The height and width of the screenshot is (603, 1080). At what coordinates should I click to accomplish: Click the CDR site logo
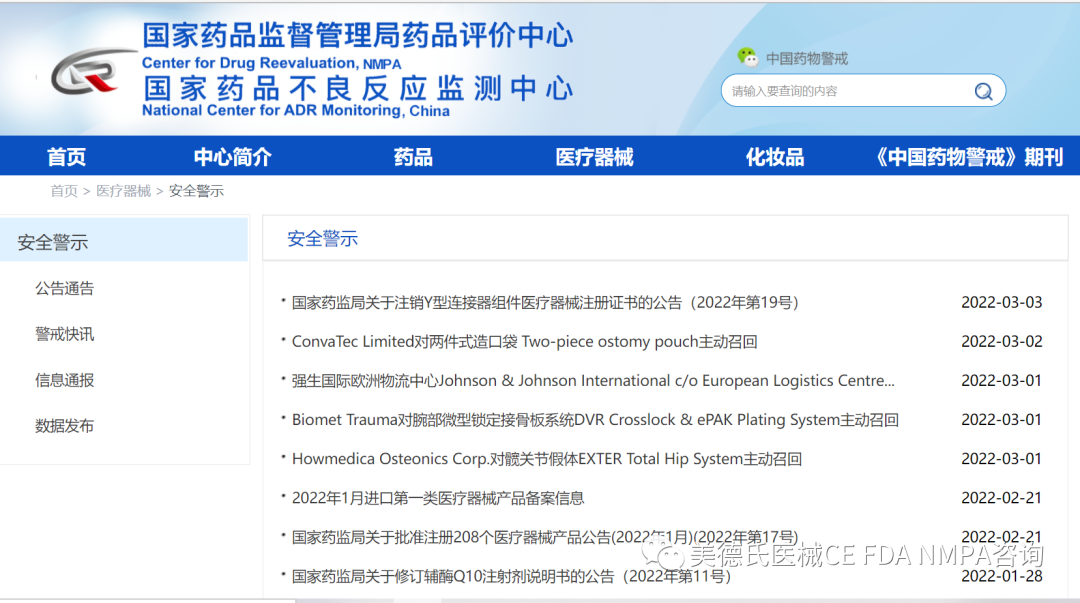coord(90,75)
